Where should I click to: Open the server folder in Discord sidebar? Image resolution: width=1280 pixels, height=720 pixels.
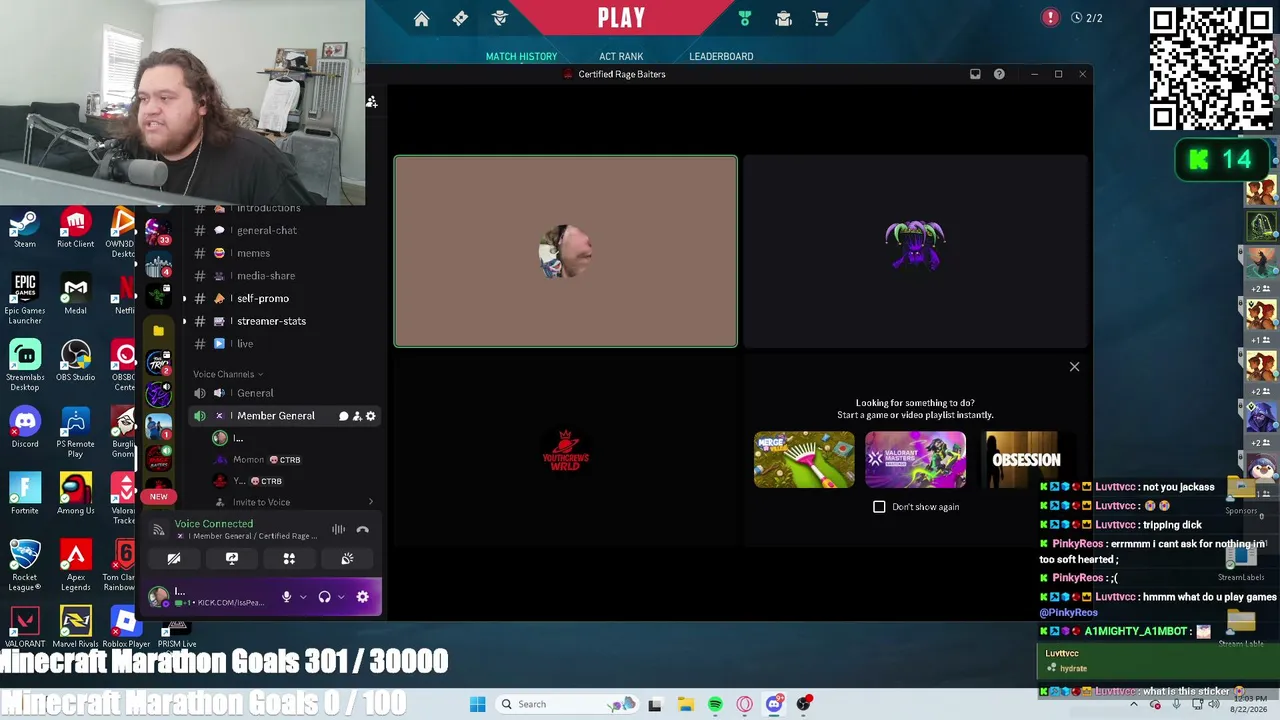tap(158, 330)
